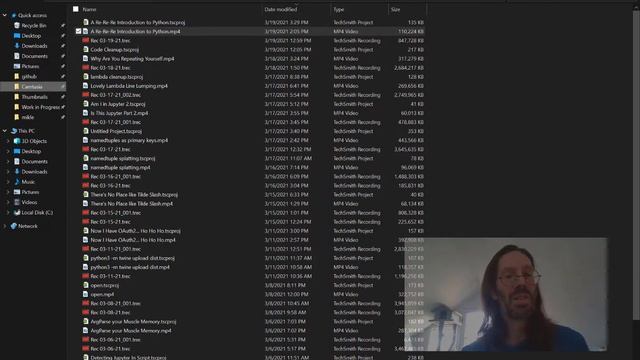Viewport: 640px width, 360px height.
Task: Click the red file icon of Rec 03-19-21.trec
Action: pos(85,40)
